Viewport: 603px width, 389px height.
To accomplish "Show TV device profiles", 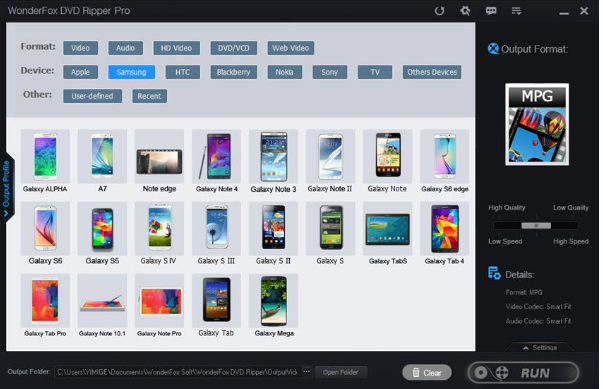I will pyautogui.click(x=375, y=72).
